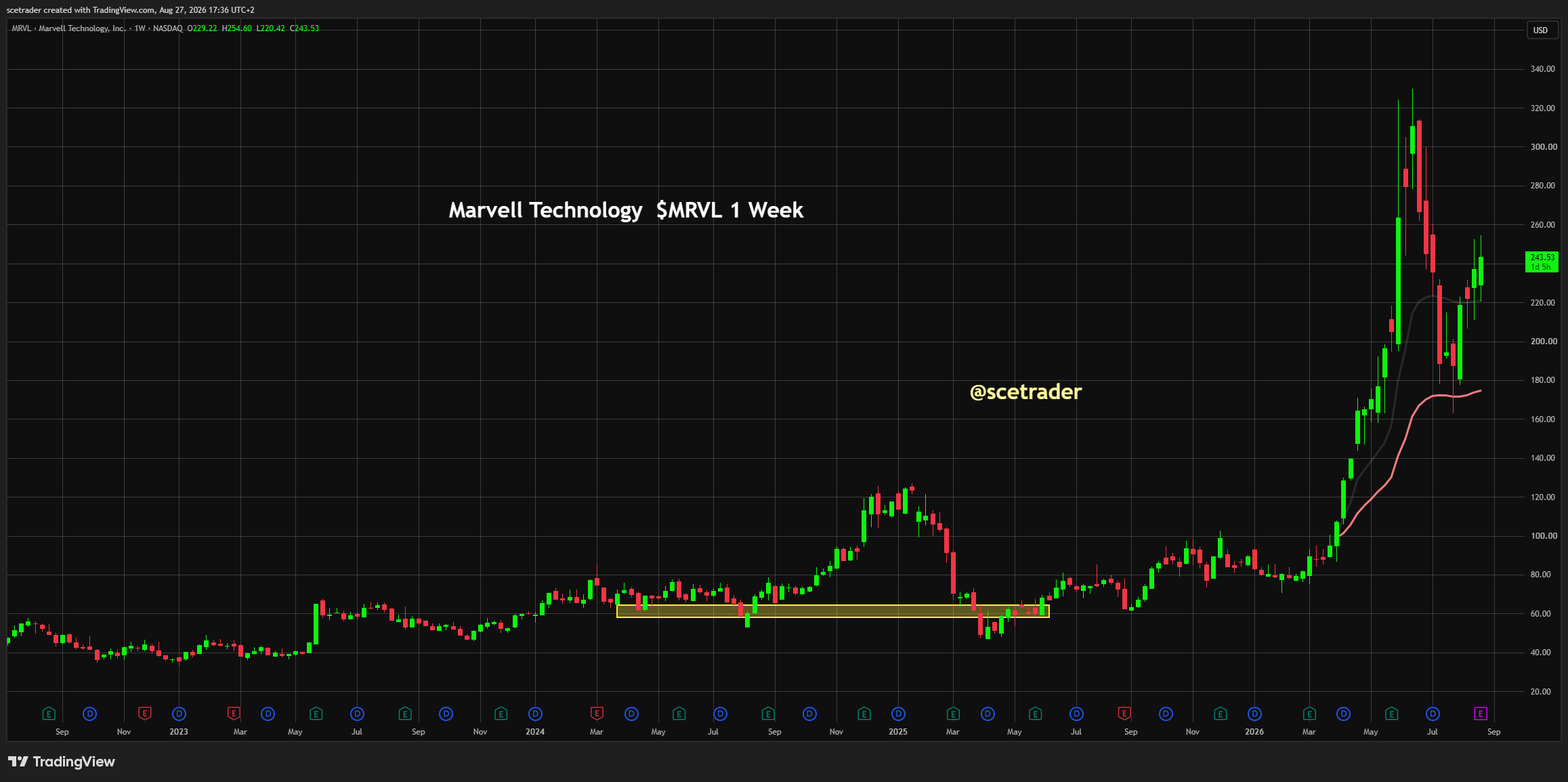1568x782 pixels.
Task: Click the red earnings marker near Mar 2023
Action: click(x=234, y=714)
